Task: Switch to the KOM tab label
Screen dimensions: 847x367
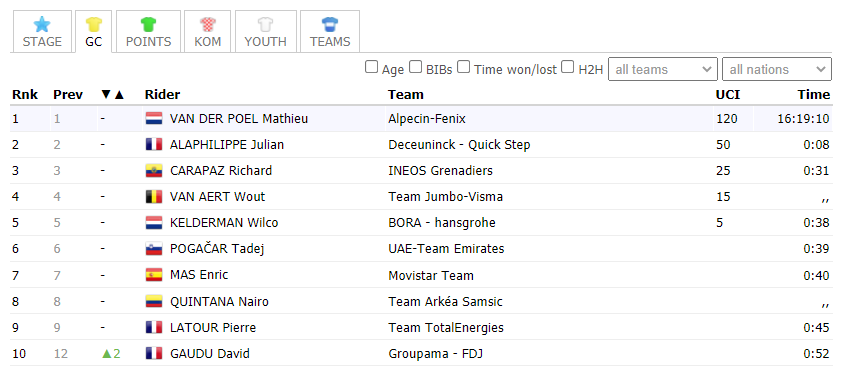Action: (207, 42)
